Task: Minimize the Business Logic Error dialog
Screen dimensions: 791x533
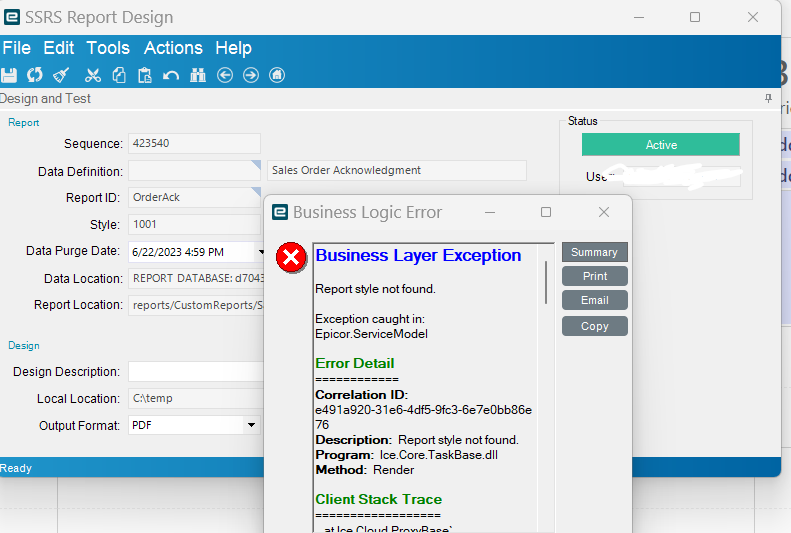Action: pos(489,212)
